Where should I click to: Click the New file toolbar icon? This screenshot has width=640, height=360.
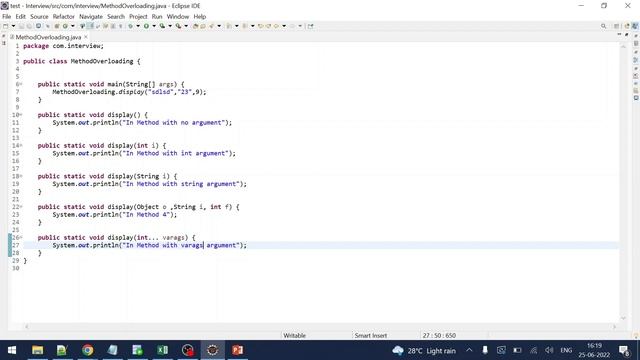pos(5,26)
